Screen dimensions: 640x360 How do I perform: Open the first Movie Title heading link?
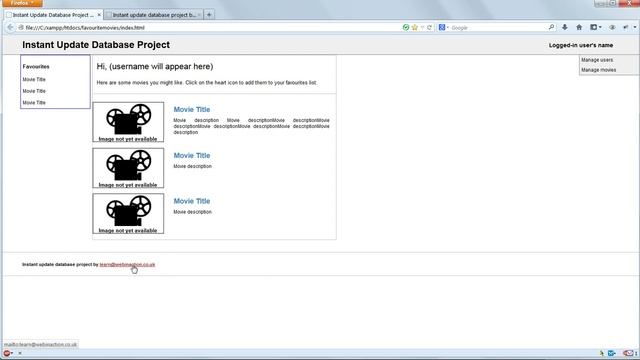coord(192,109)
